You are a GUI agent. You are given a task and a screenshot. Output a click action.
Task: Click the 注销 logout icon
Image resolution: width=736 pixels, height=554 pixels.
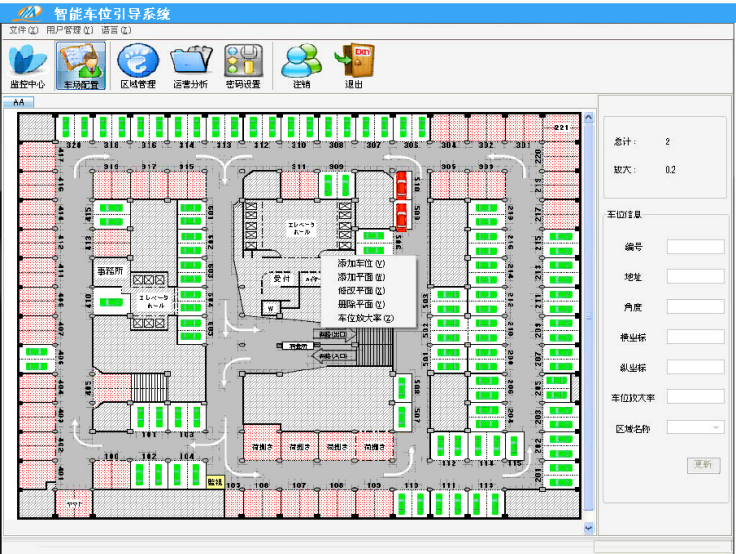301,66
